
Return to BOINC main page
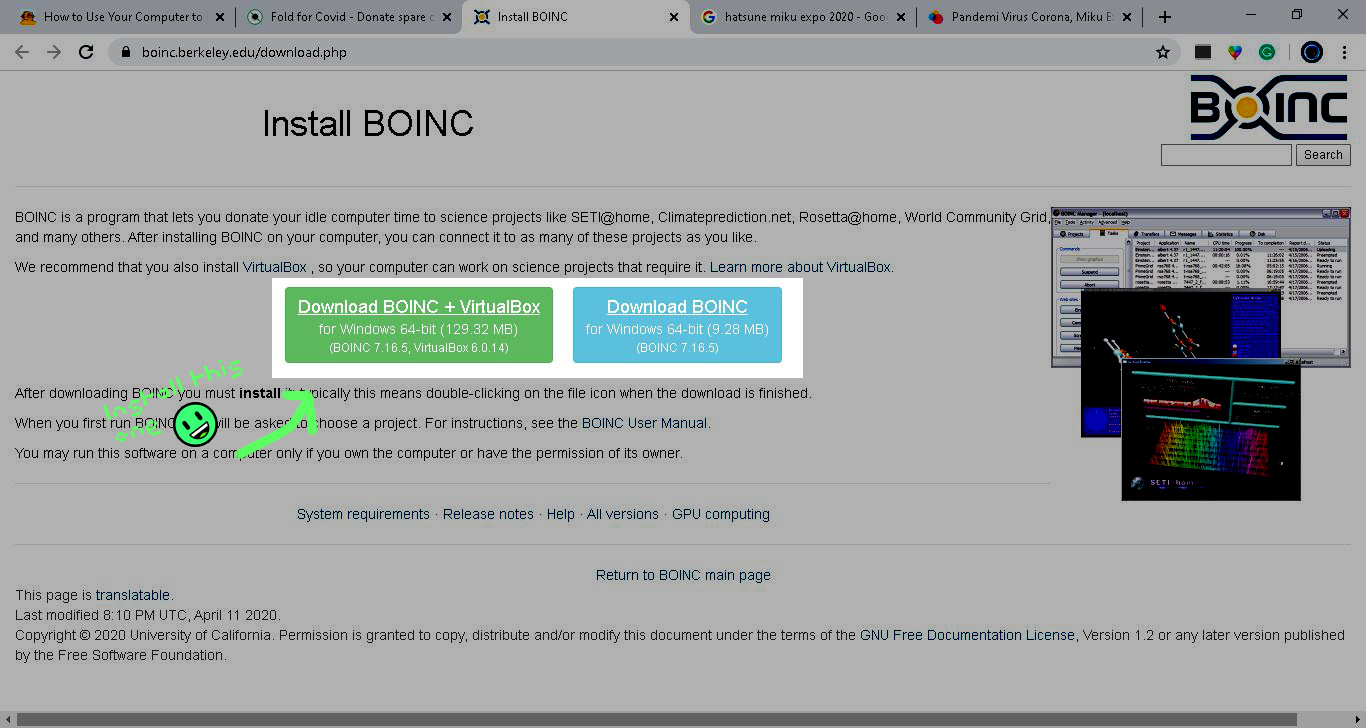point(683,575)
